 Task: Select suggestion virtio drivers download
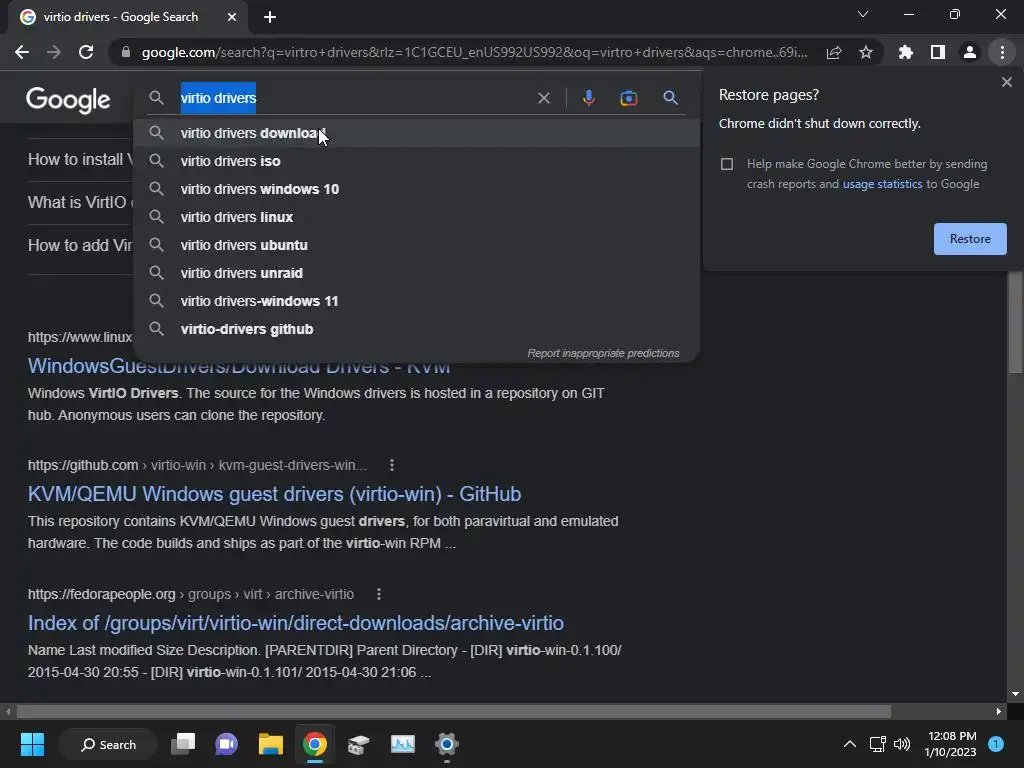[x=416, y=133]
